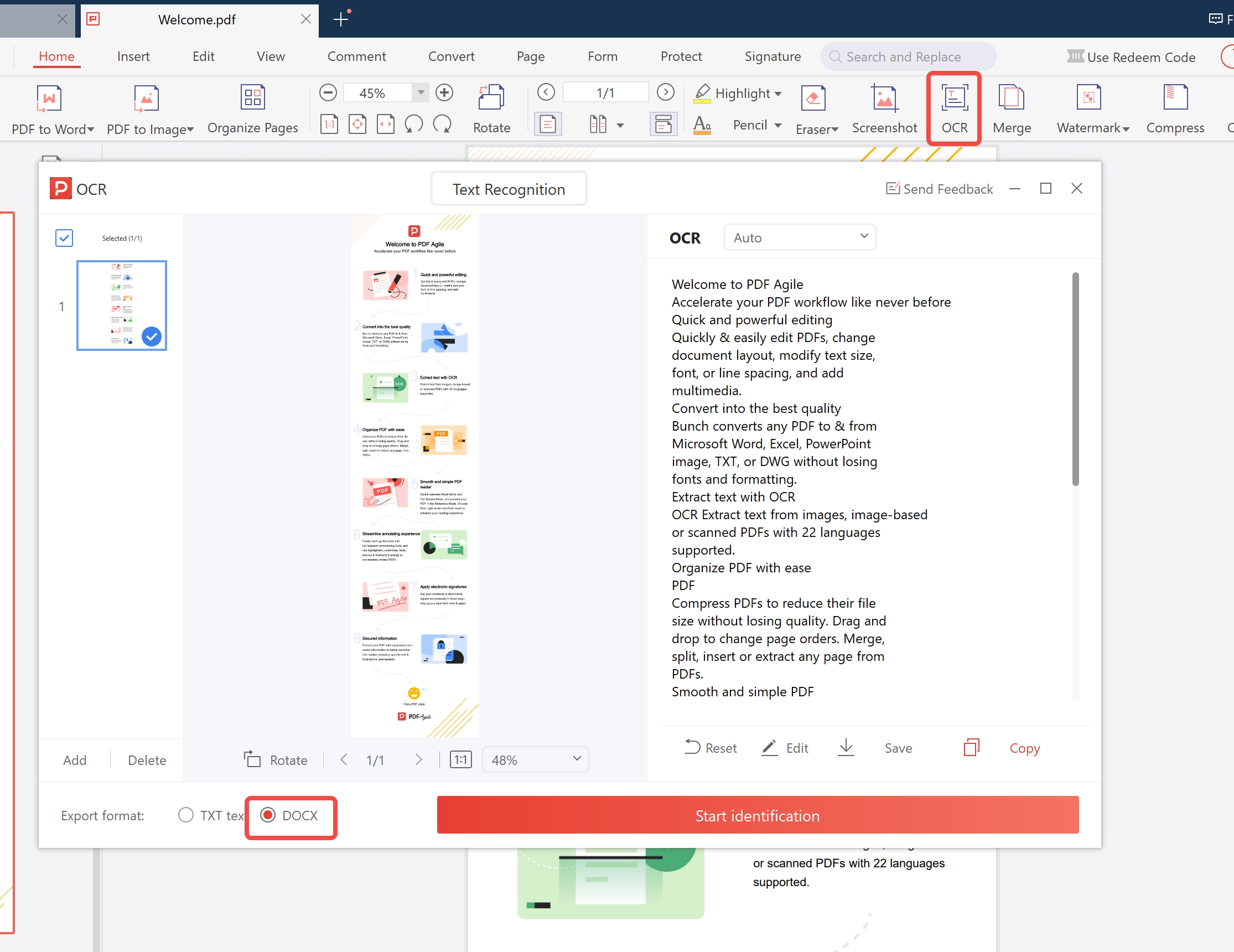This screenshot has width=1234, height=952.
Task: Click the Watermark tool
Action: 1093,110
